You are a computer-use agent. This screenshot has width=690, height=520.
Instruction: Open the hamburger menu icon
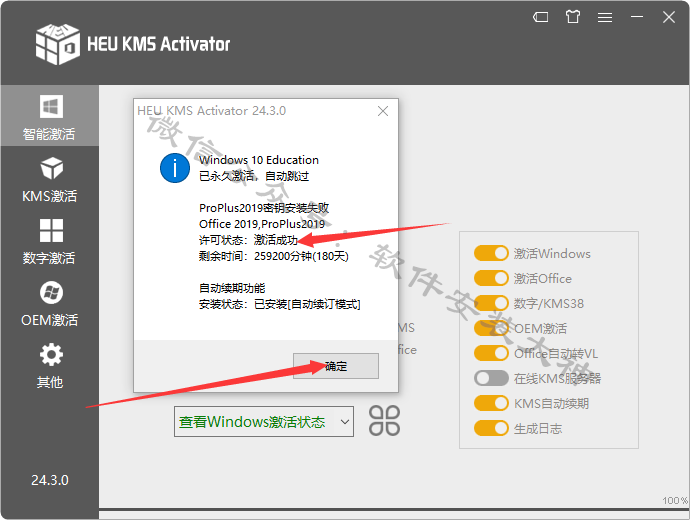[x=605, y=17]
